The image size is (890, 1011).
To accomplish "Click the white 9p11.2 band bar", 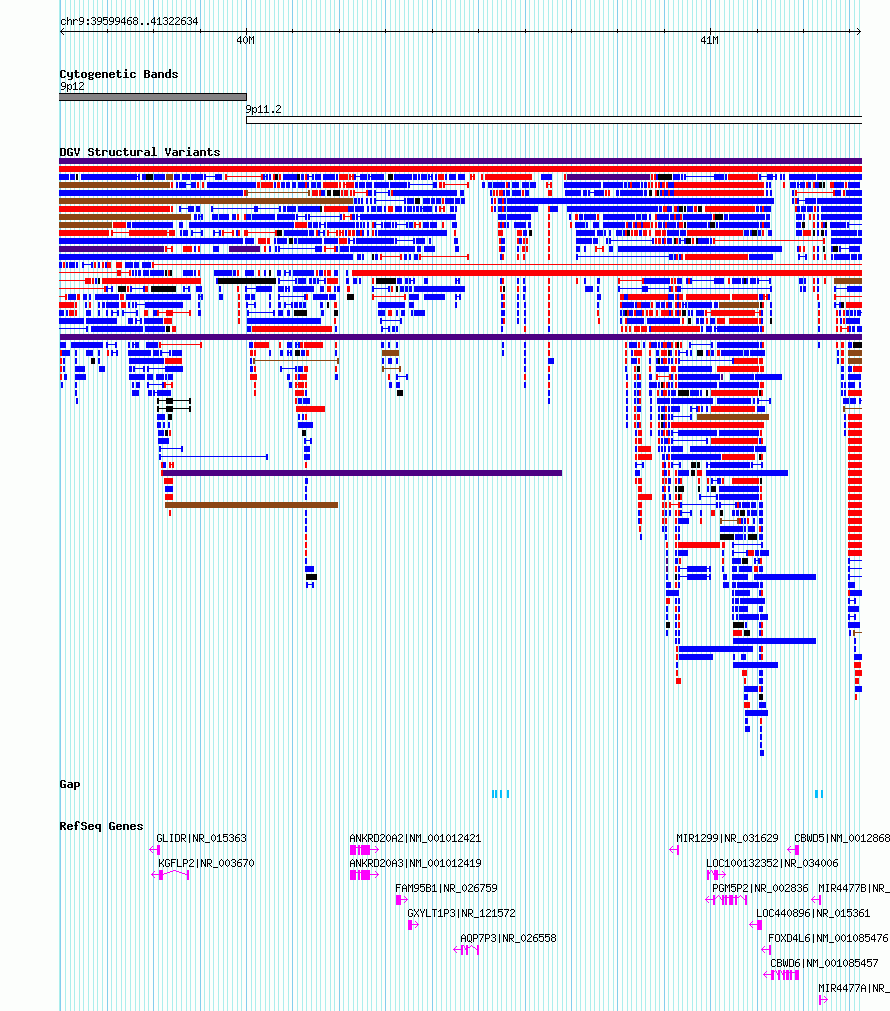I will click(554, 120).
